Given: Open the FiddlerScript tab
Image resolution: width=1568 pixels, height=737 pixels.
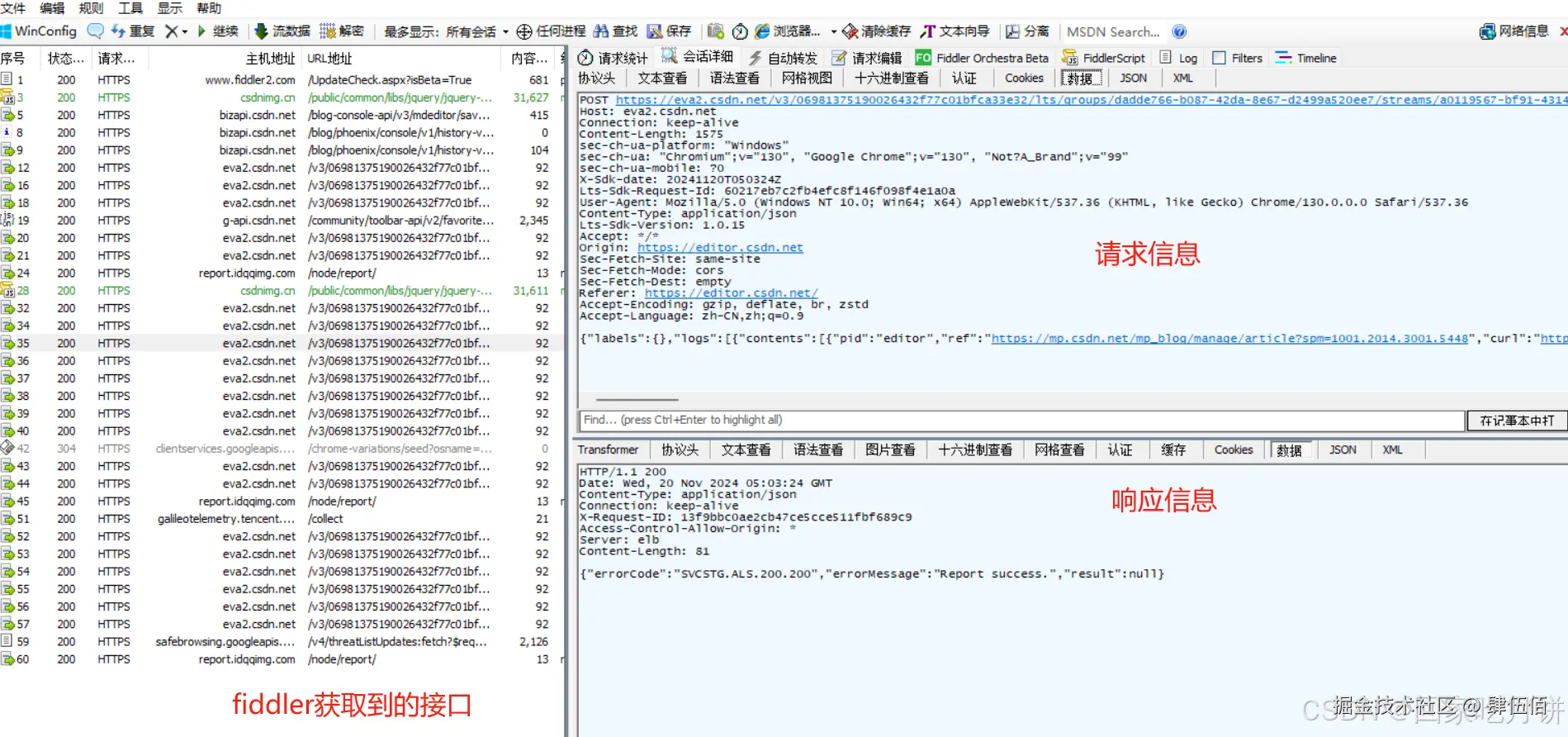Looking at the screenshot, I should coord(1103,58).
